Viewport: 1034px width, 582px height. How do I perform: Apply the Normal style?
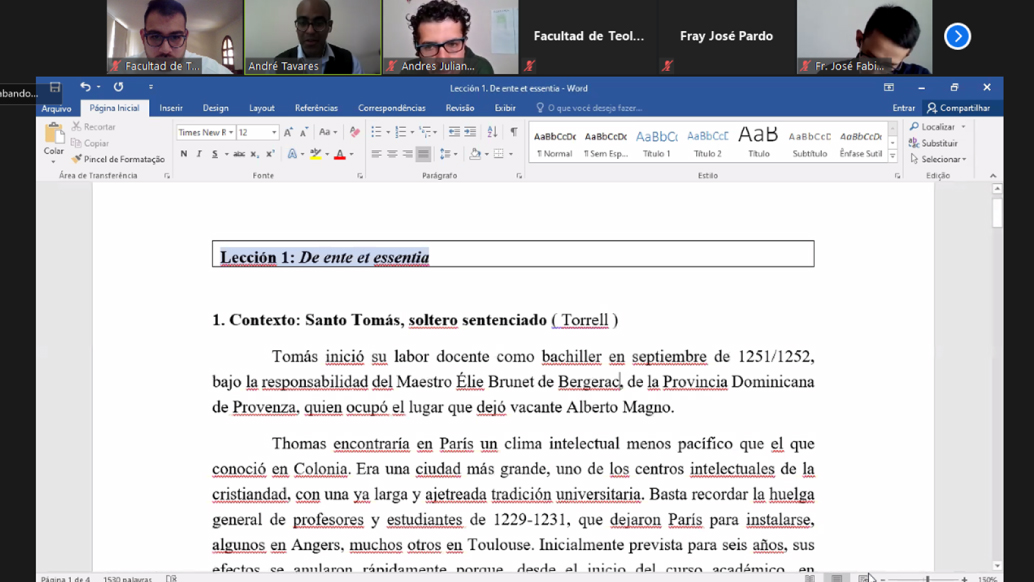coord(555,143)
